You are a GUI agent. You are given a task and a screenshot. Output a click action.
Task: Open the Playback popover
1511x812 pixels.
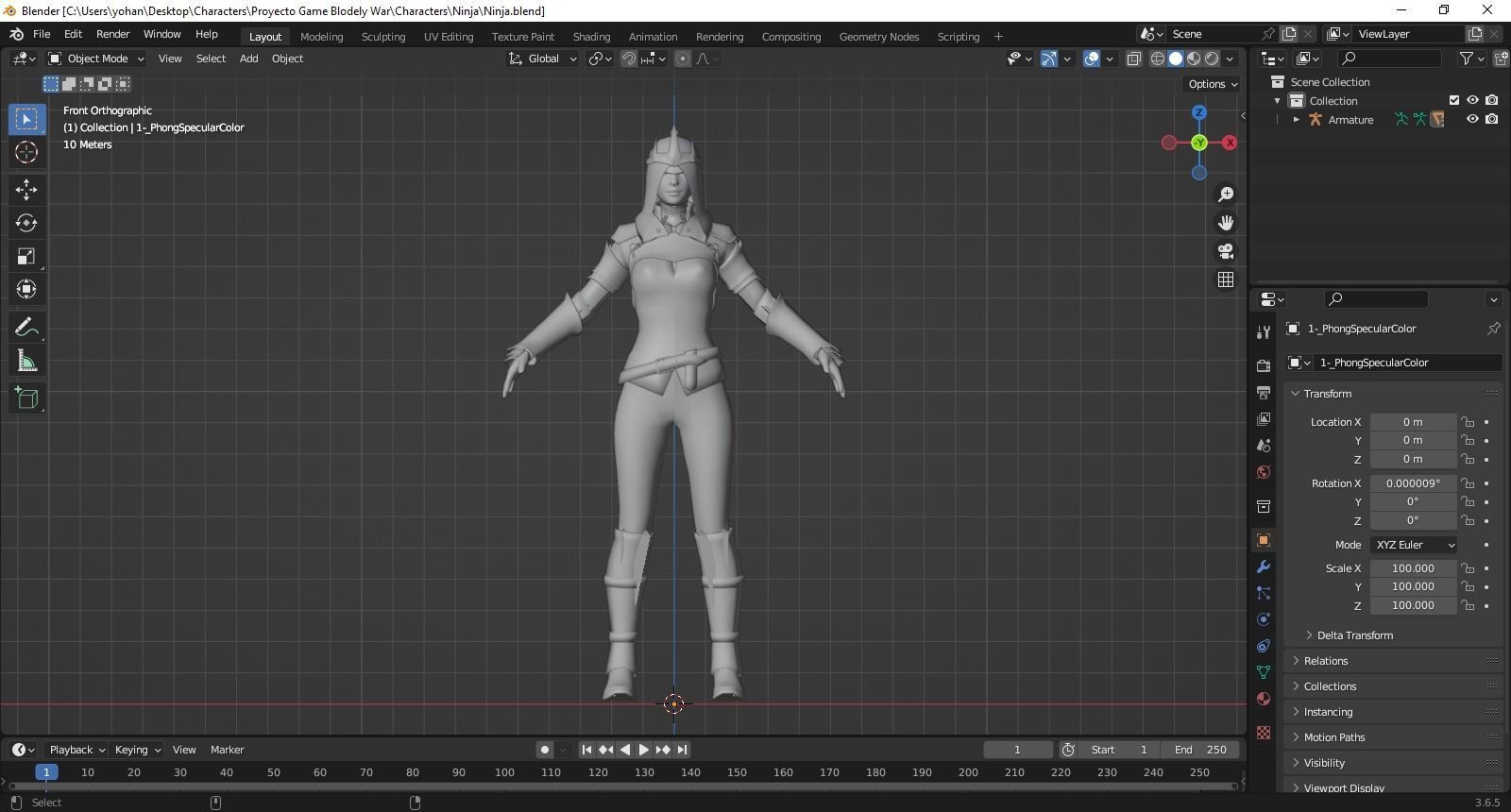click(x=76, y=750)
